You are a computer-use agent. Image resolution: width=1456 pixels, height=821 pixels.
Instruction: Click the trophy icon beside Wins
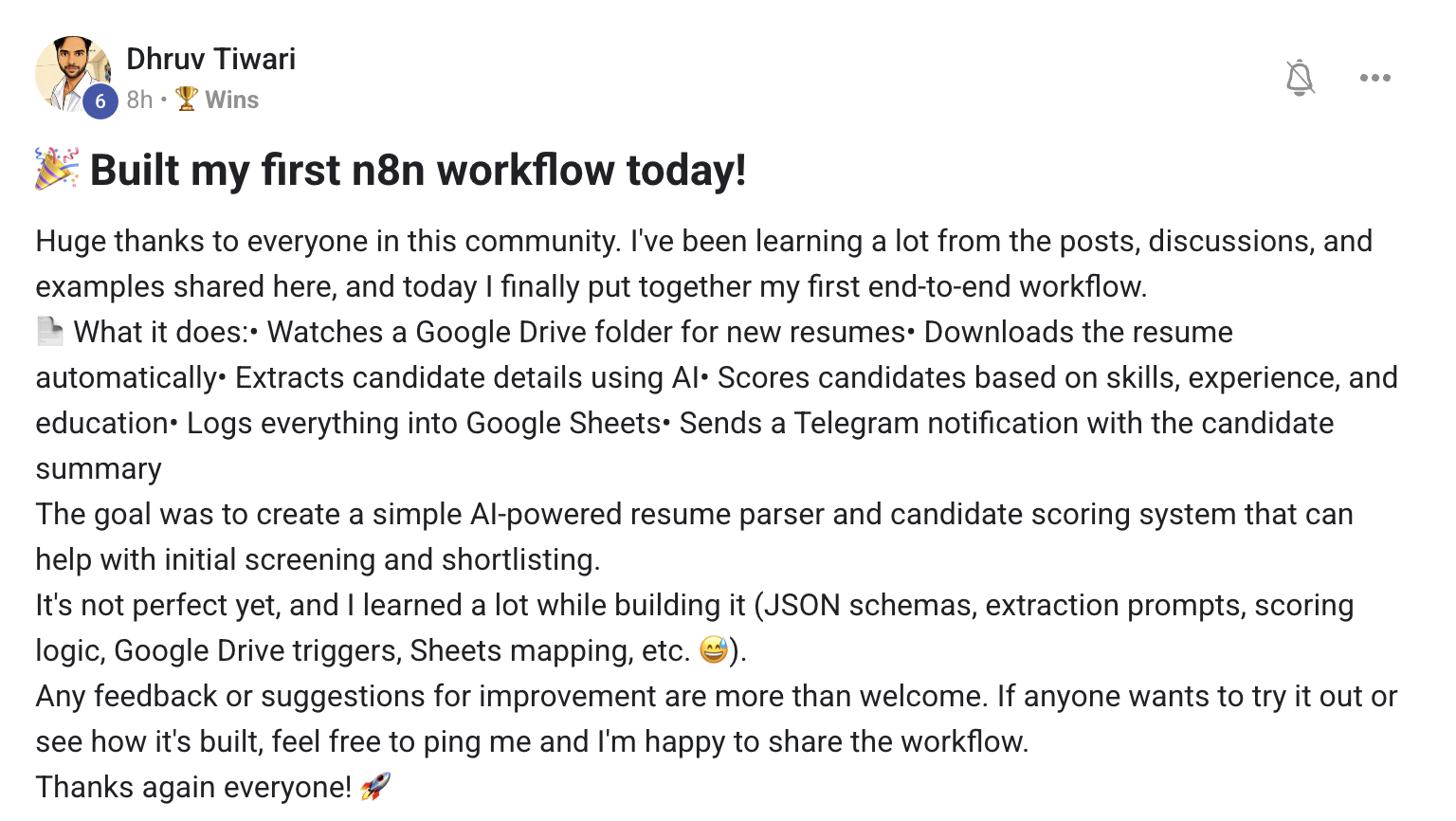tap(187, 99)
